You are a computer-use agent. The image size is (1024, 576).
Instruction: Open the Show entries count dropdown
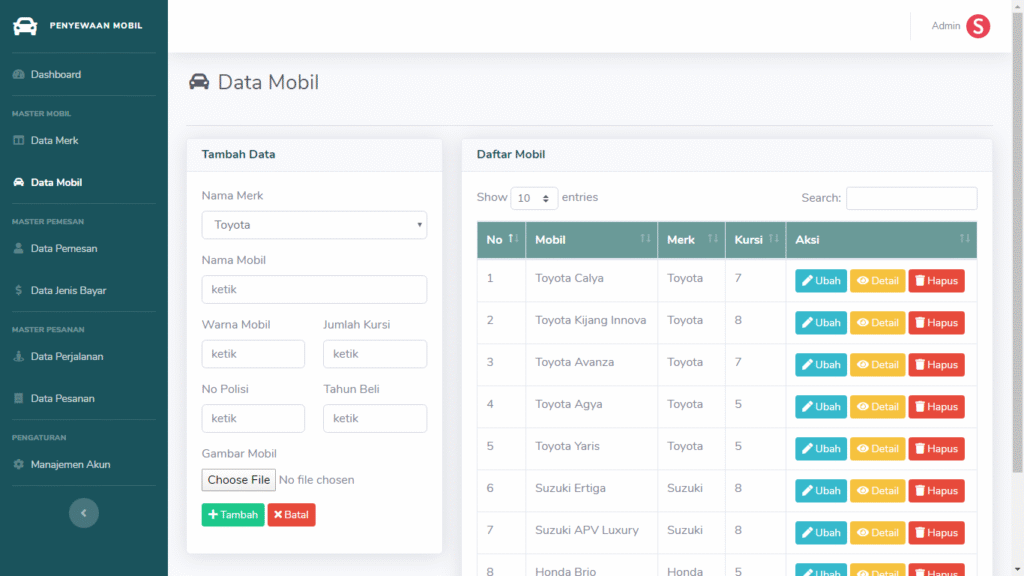534,198
